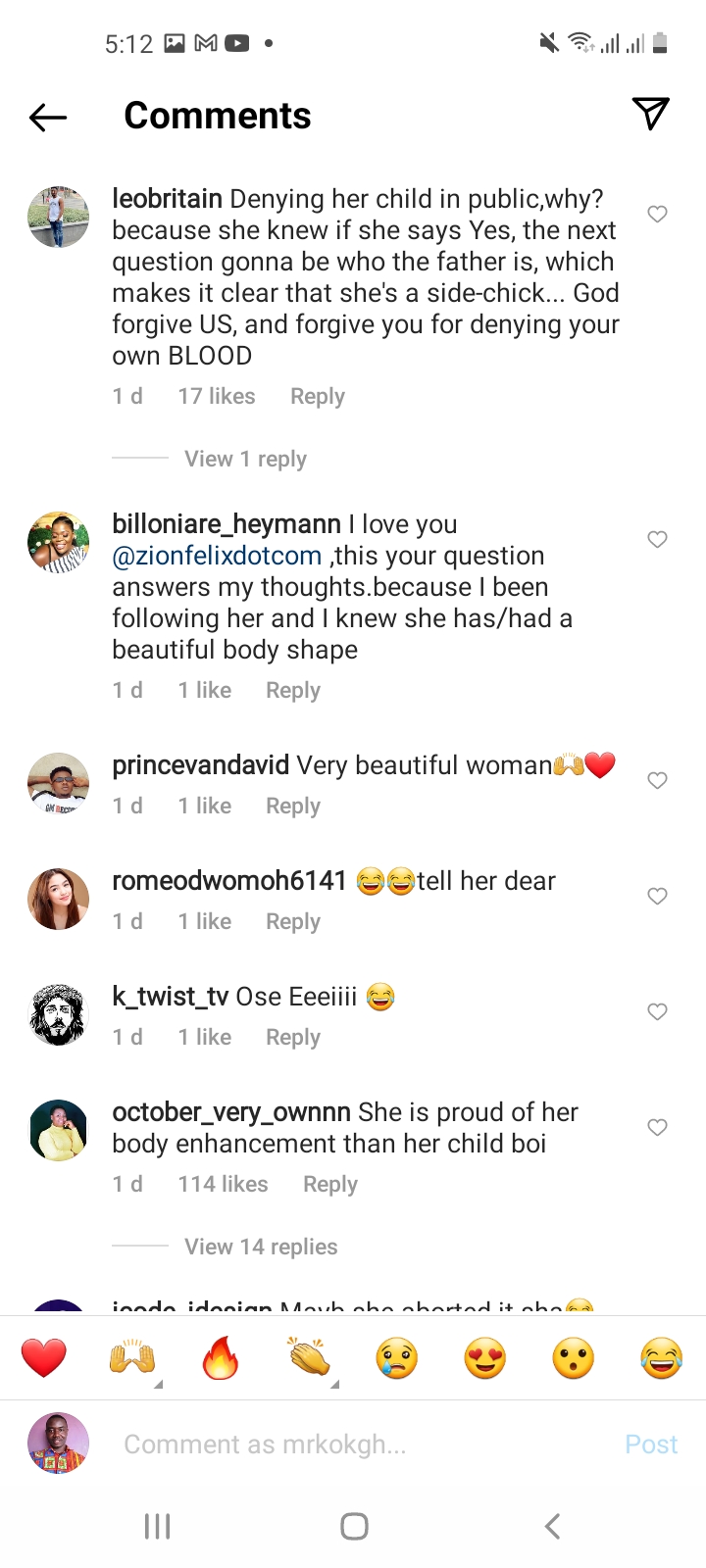This screenshot has width=706, height=1568.
Task: Insert the heart-eyes emoji
Action: click(x=485, y=1358)
